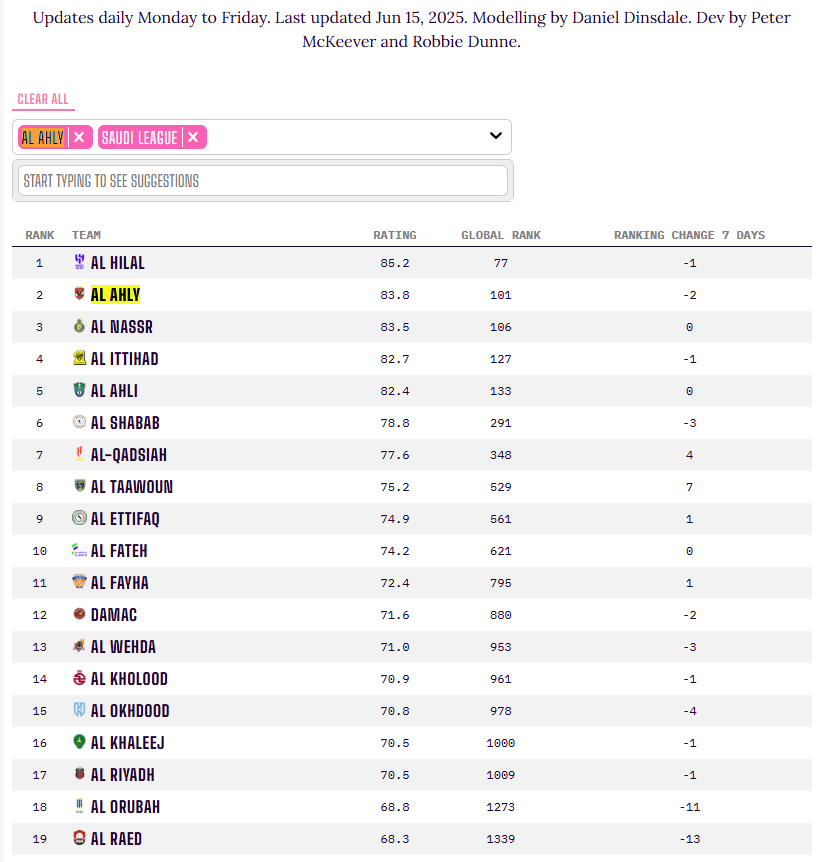
Task: Open the Al Taawoun team row
Action: (412, 487)
